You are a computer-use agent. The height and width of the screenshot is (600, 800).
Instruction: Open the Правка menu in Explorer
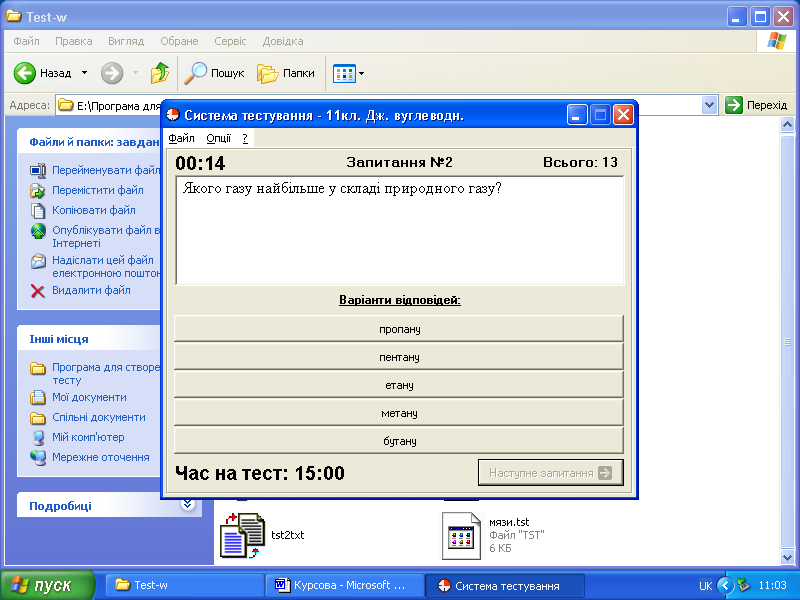coord(73,41)
